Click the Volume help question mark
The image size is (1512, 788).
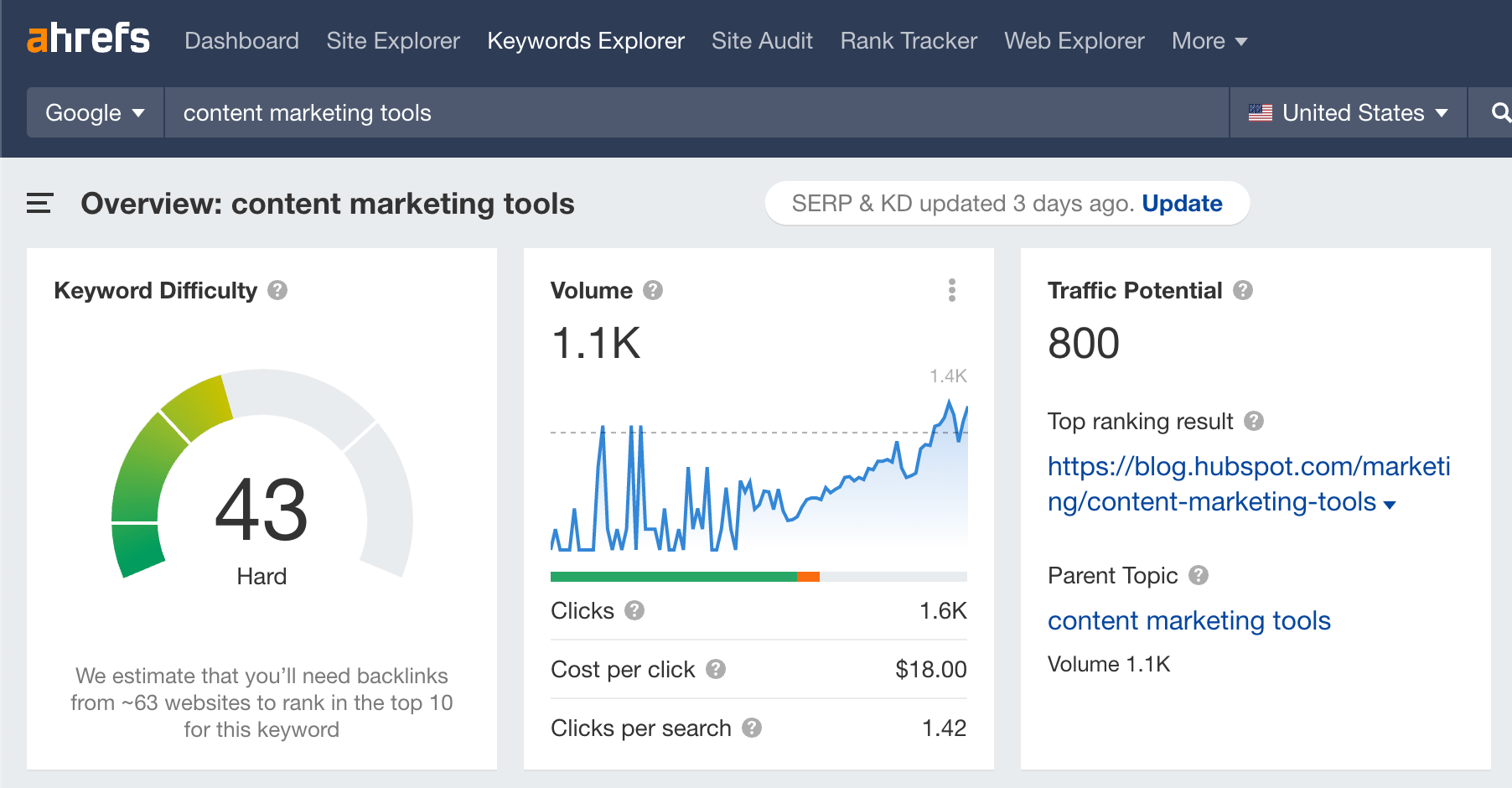(x=653, y=290)
